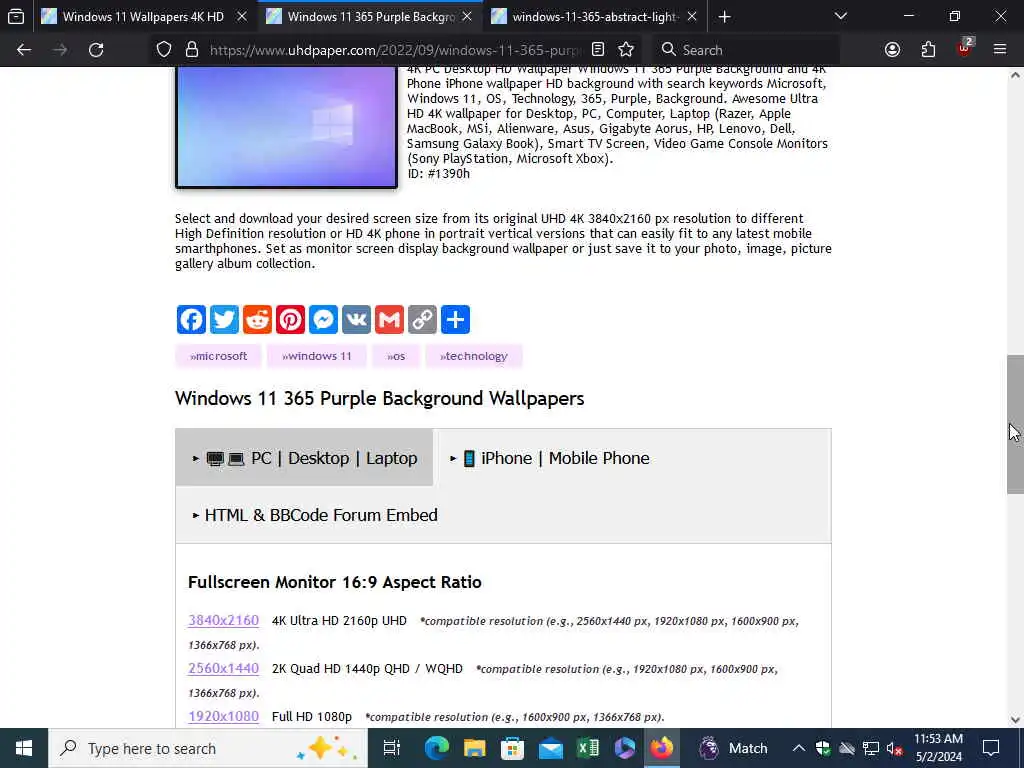Send the wallpaper via Gmail icon
The width and height of the screenshot is (1024, 768).
(389, 319)
